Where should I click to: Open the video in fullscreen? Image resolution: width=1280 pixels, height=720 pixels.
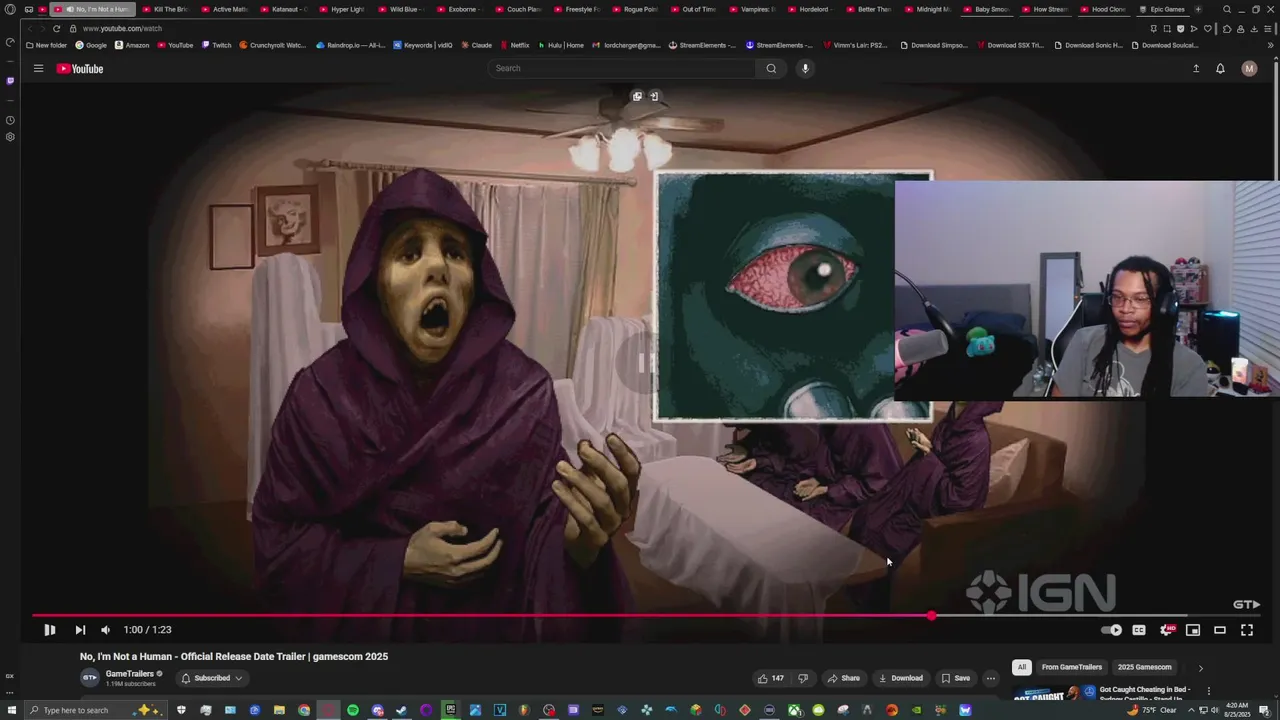(1247, 630)
